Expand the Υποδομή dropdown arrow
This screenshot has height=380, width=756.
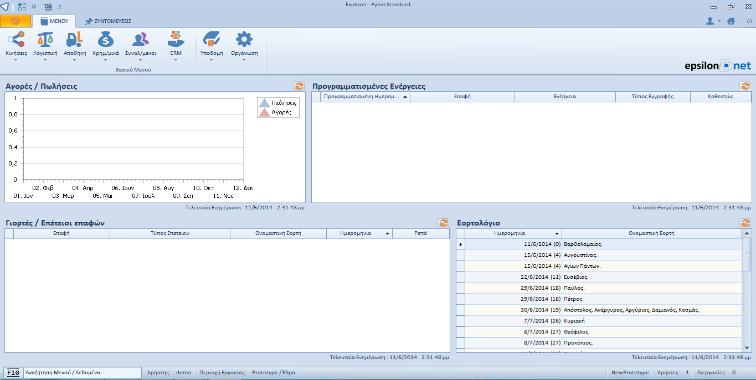click(x=211, y=61)
